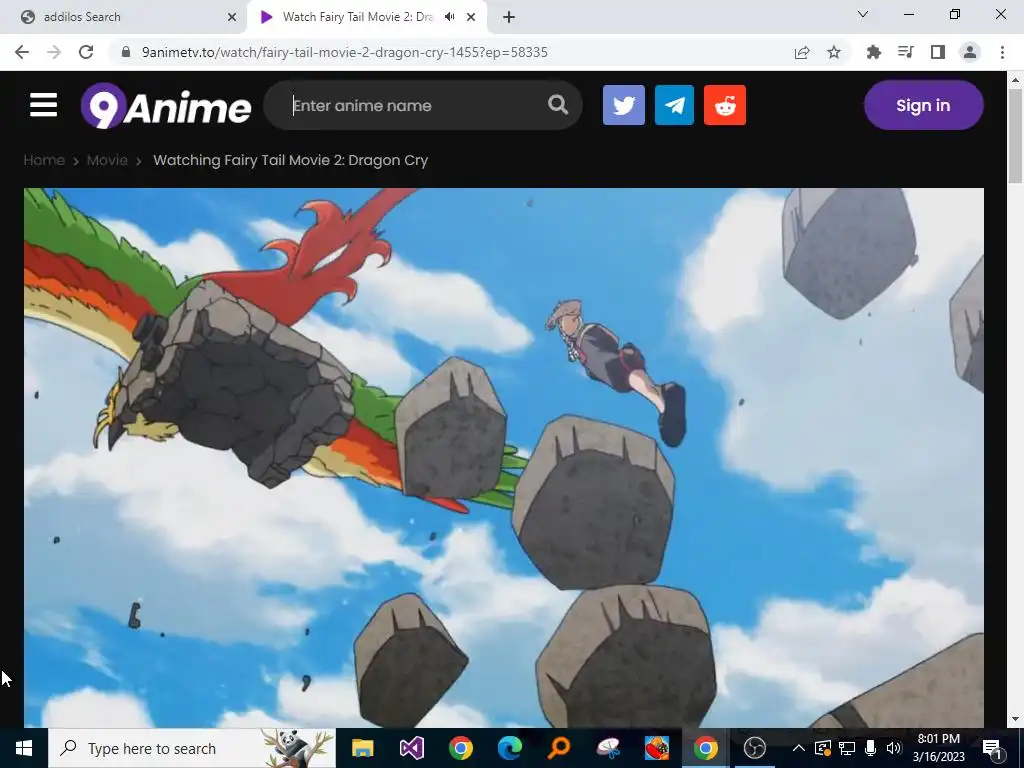
Task: Click the microphone tray icon
Action: (x=871, y=748)
